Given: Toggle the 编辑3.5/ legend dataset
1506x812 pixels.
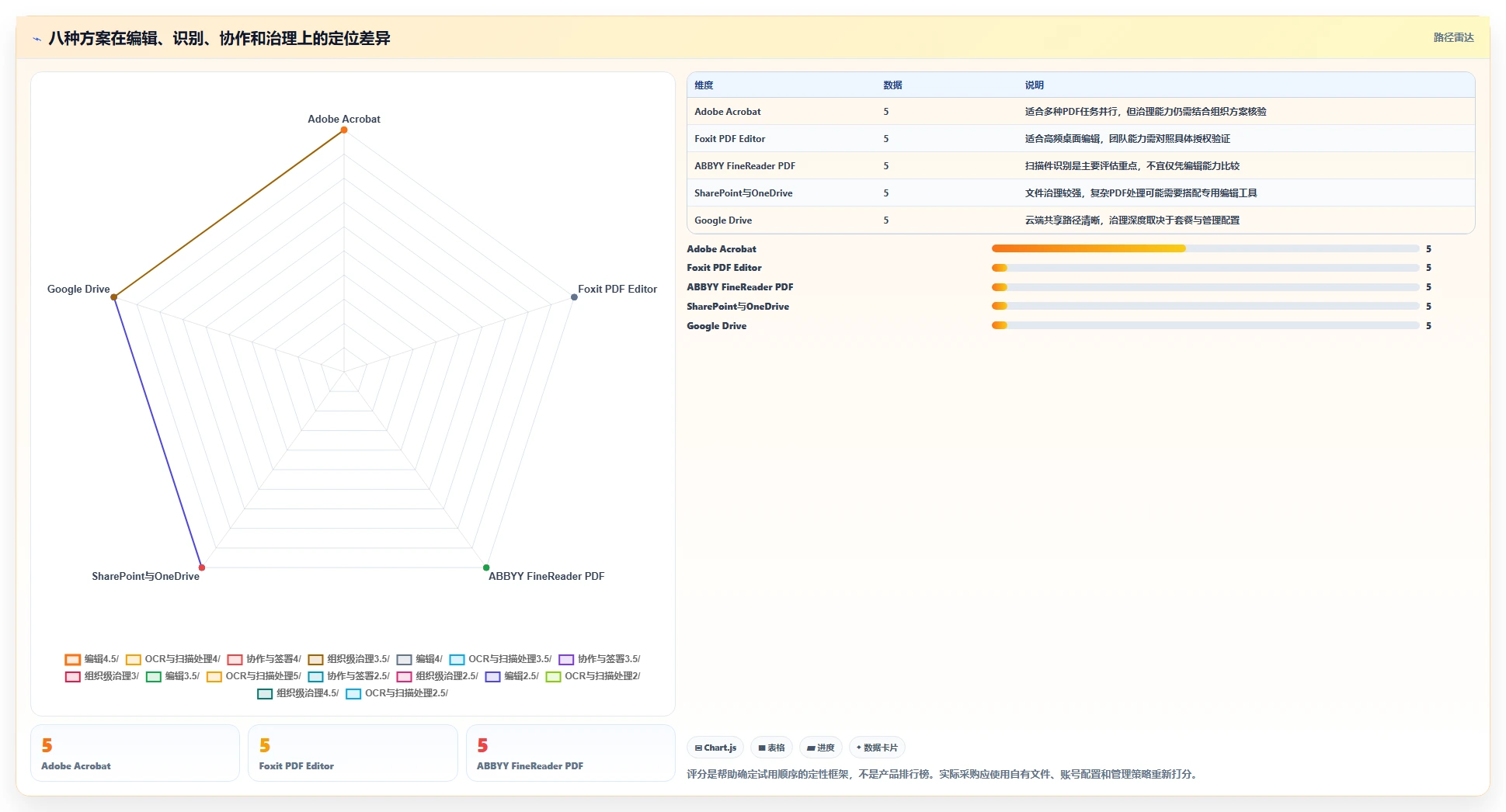Looking at the screenshot, I should pyautogui.click(x=172, y=676).
